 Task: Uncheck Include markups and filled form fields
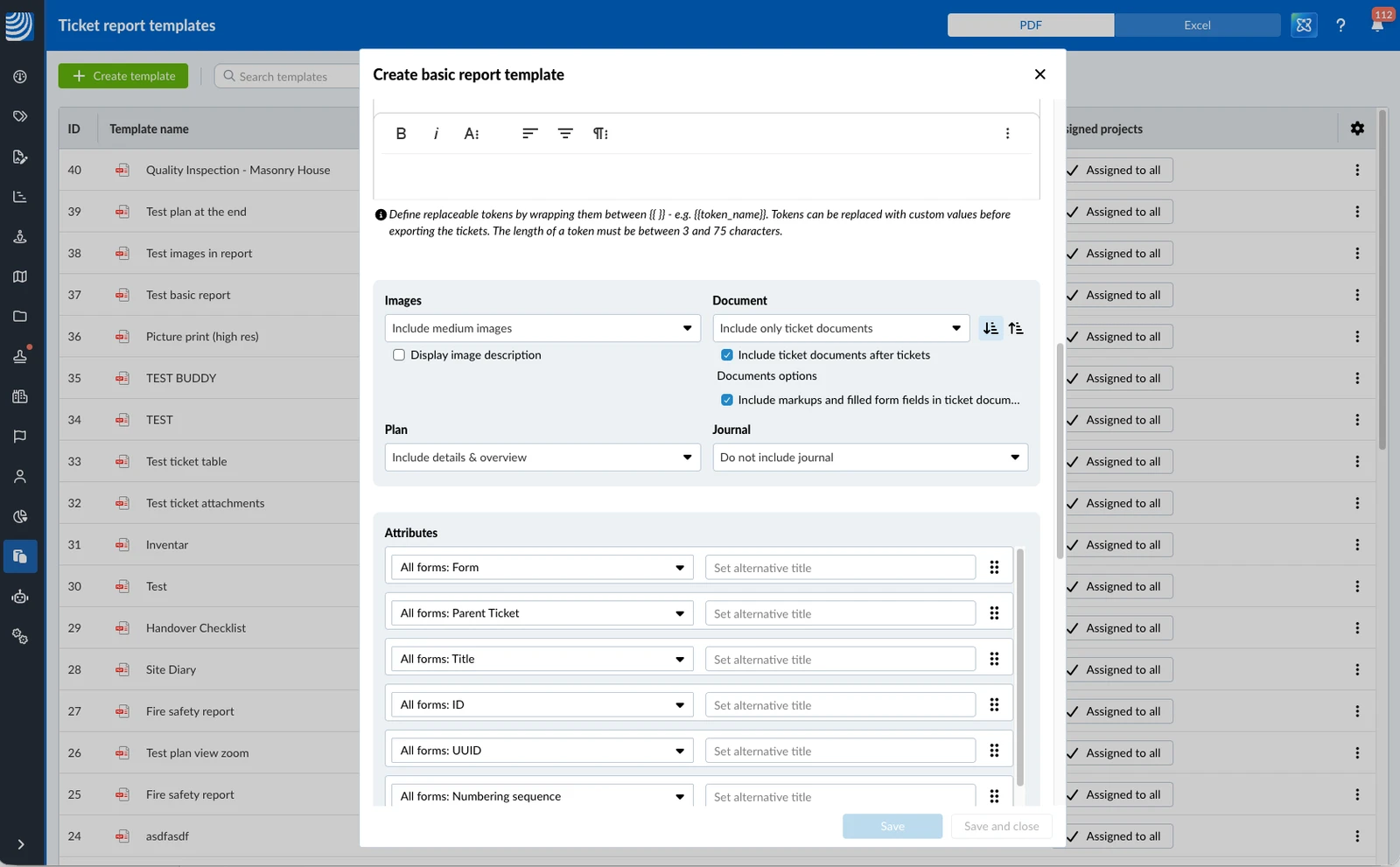[x=726, y=400]
